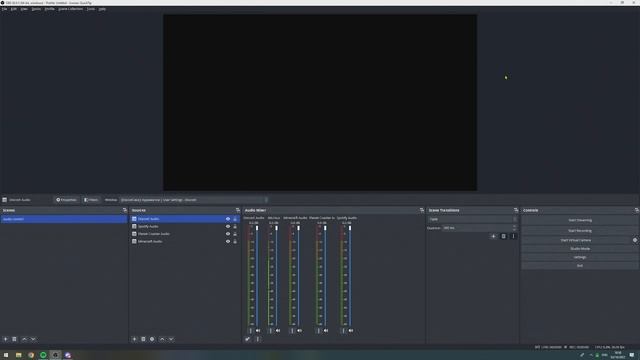Click the Discord Audio volume fader
Image resolution: width=640 pixels, height=360 pixels.
coord(257,228)
